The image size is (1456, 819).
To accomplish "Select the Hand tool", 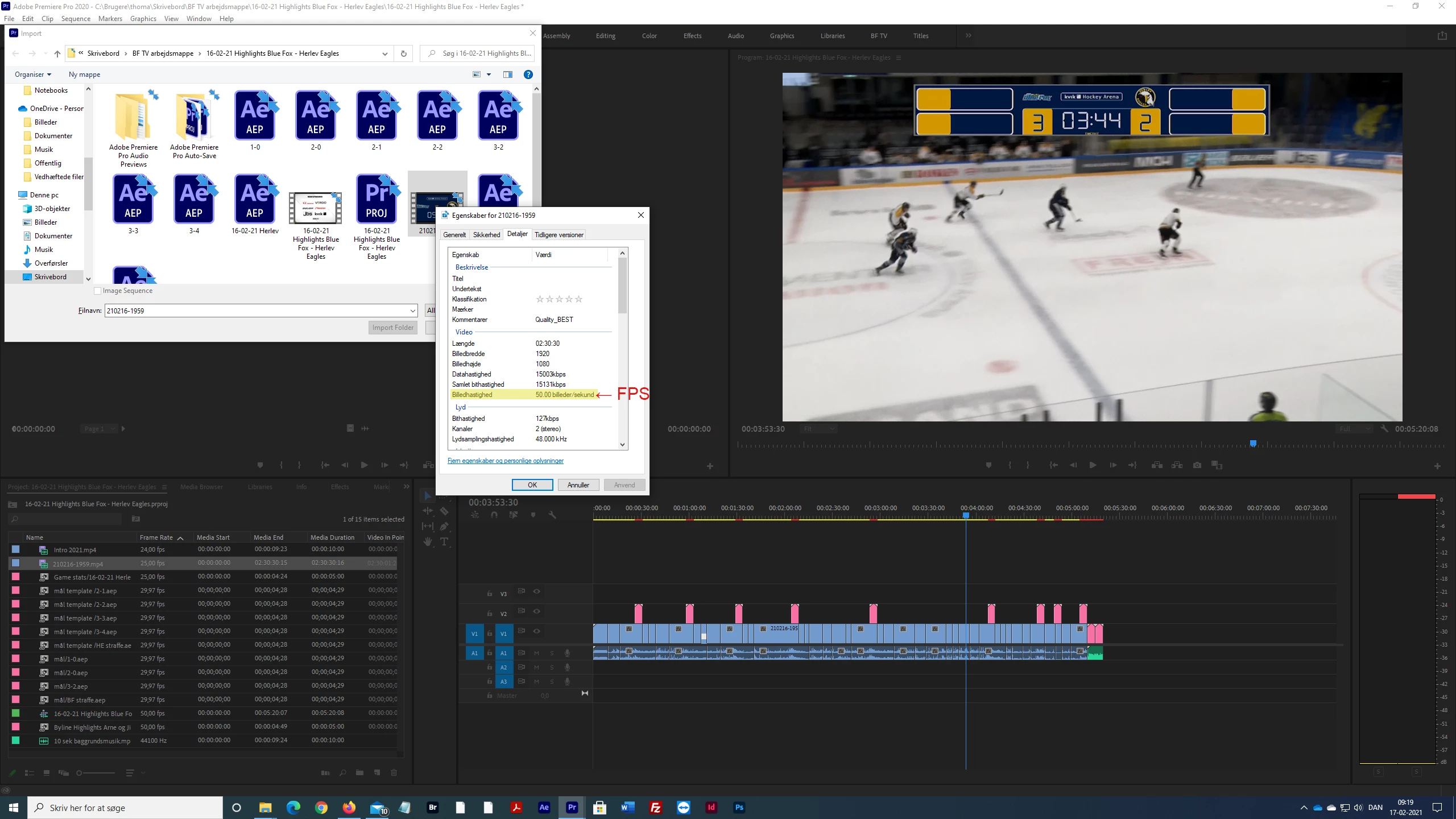I will click(x=428, y=541).
